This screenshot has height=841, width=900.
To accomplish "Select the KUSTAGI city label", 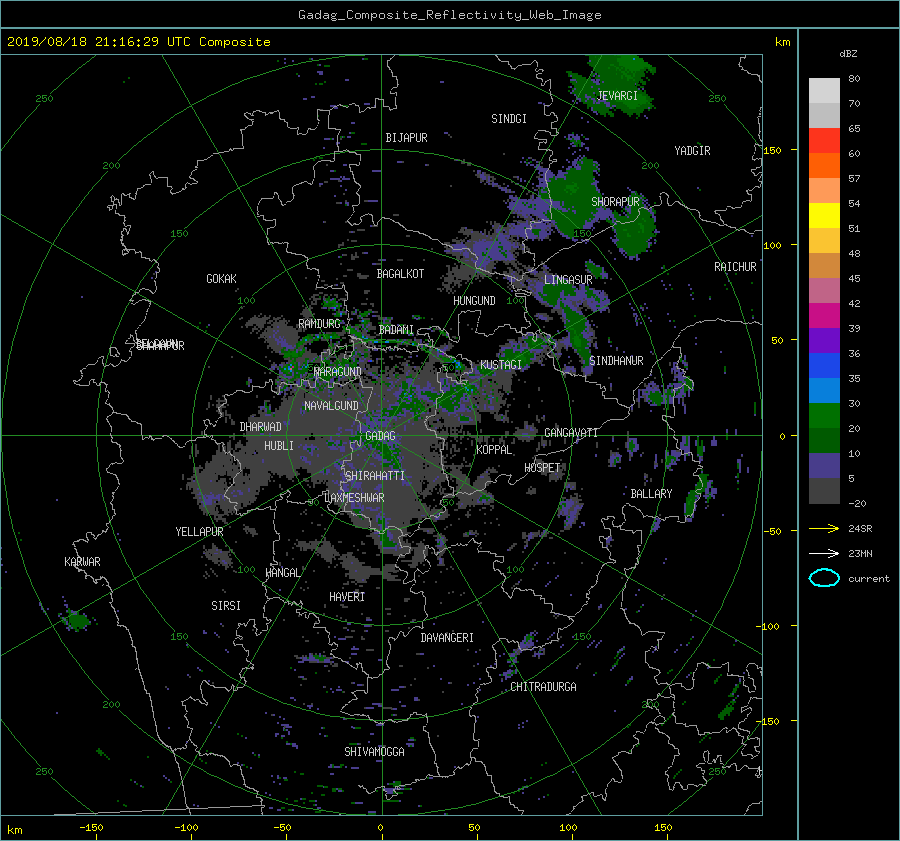I will point(501,365).
